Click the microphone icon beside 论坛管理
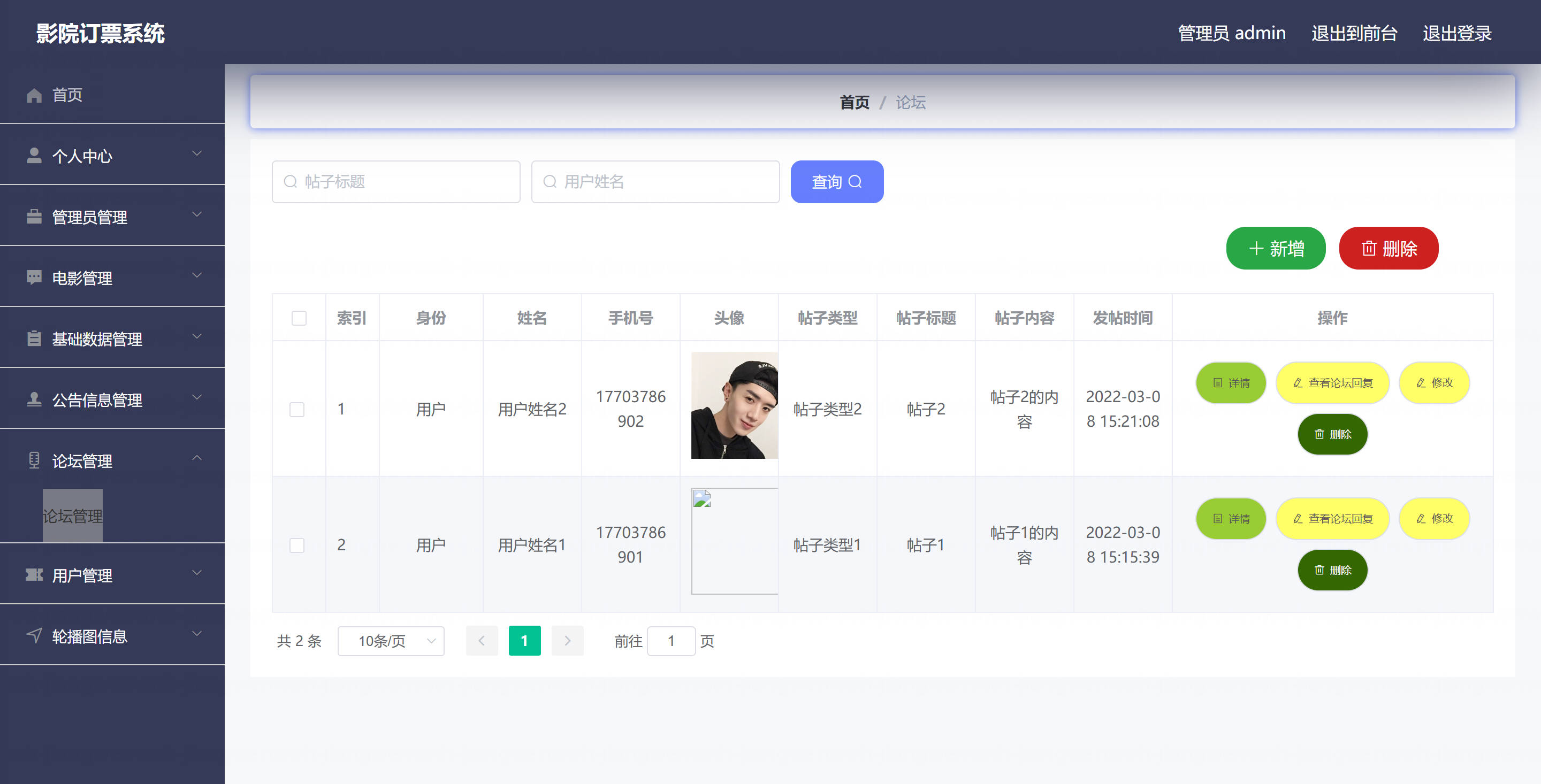Image resolution: width=1541 pixels, height=784 pixels. (34, 460)
